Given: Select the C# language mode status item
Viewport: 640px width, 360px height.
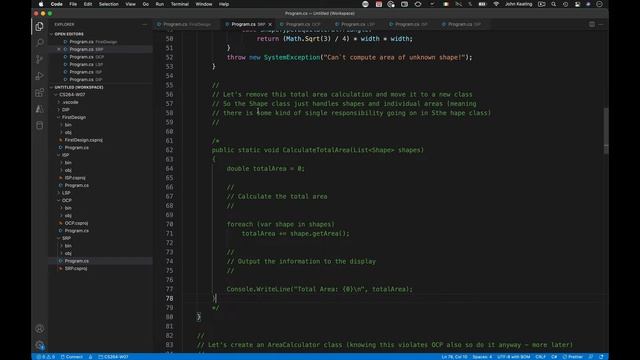Looking at the screenshot, I should click(554, 357).
